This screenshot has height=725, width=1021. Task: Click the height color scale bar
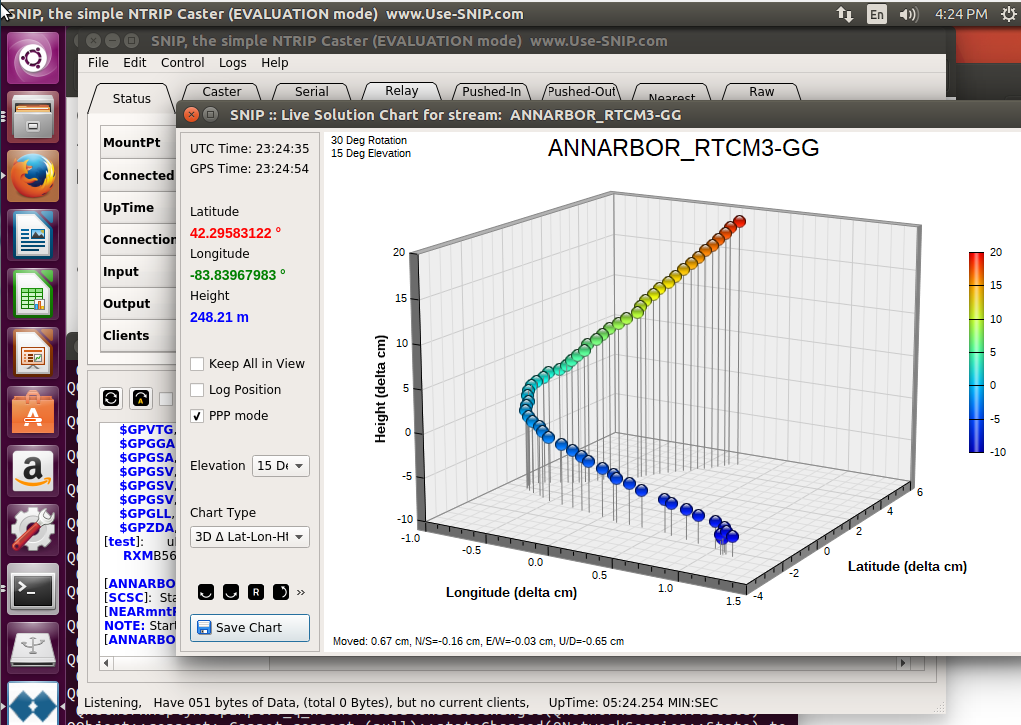click(x=976, y=352)
